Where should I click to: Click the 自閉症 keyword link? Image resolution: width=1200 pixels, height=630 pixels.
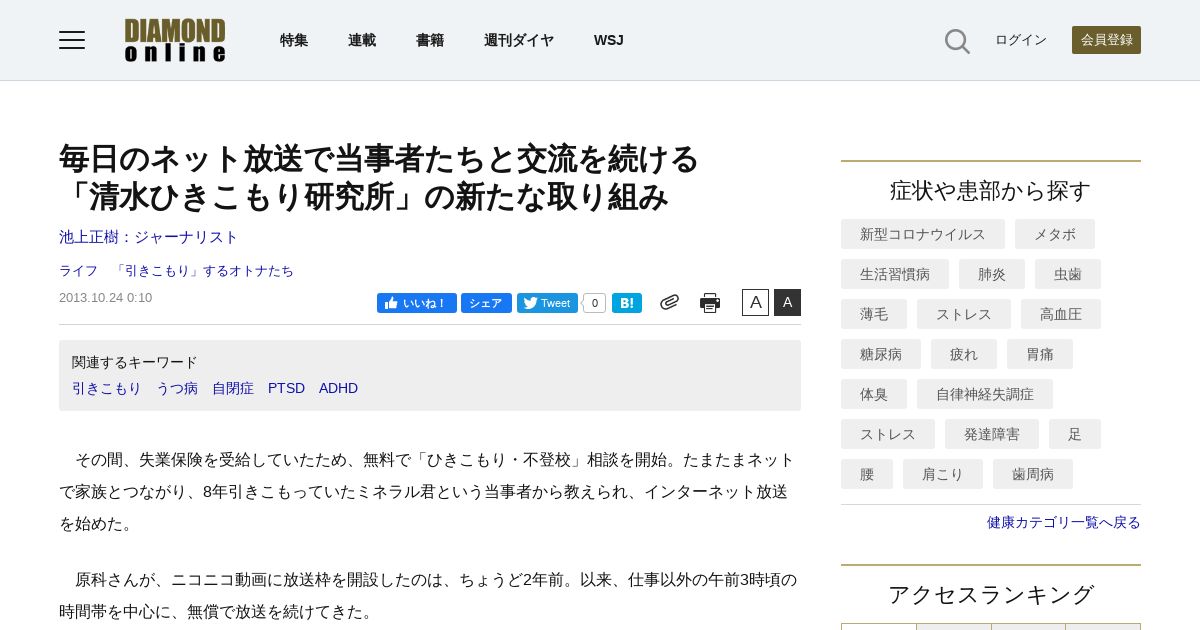point(233,388)
